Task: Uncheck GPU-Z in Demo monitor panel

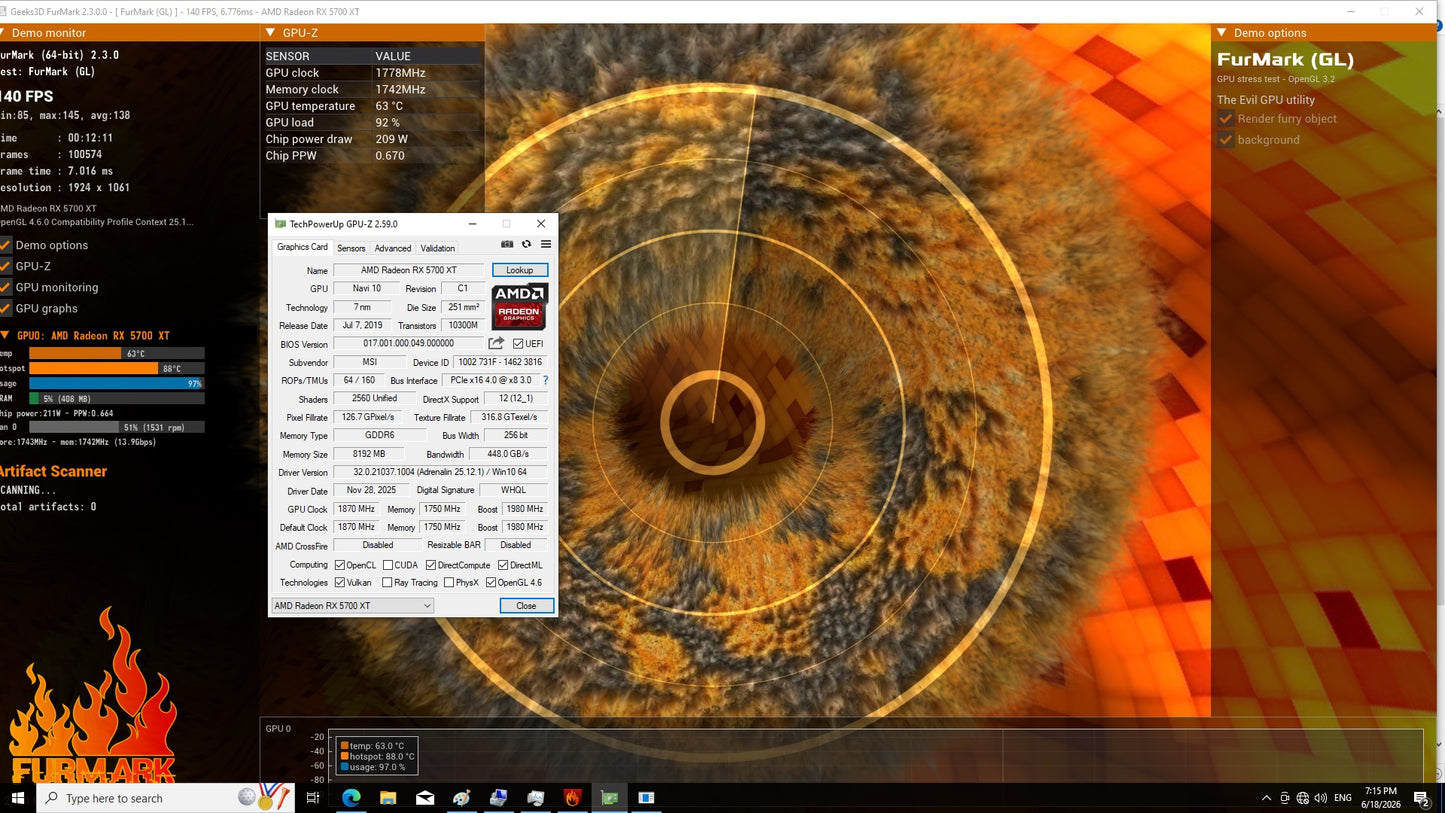Action: click(5, 266)
